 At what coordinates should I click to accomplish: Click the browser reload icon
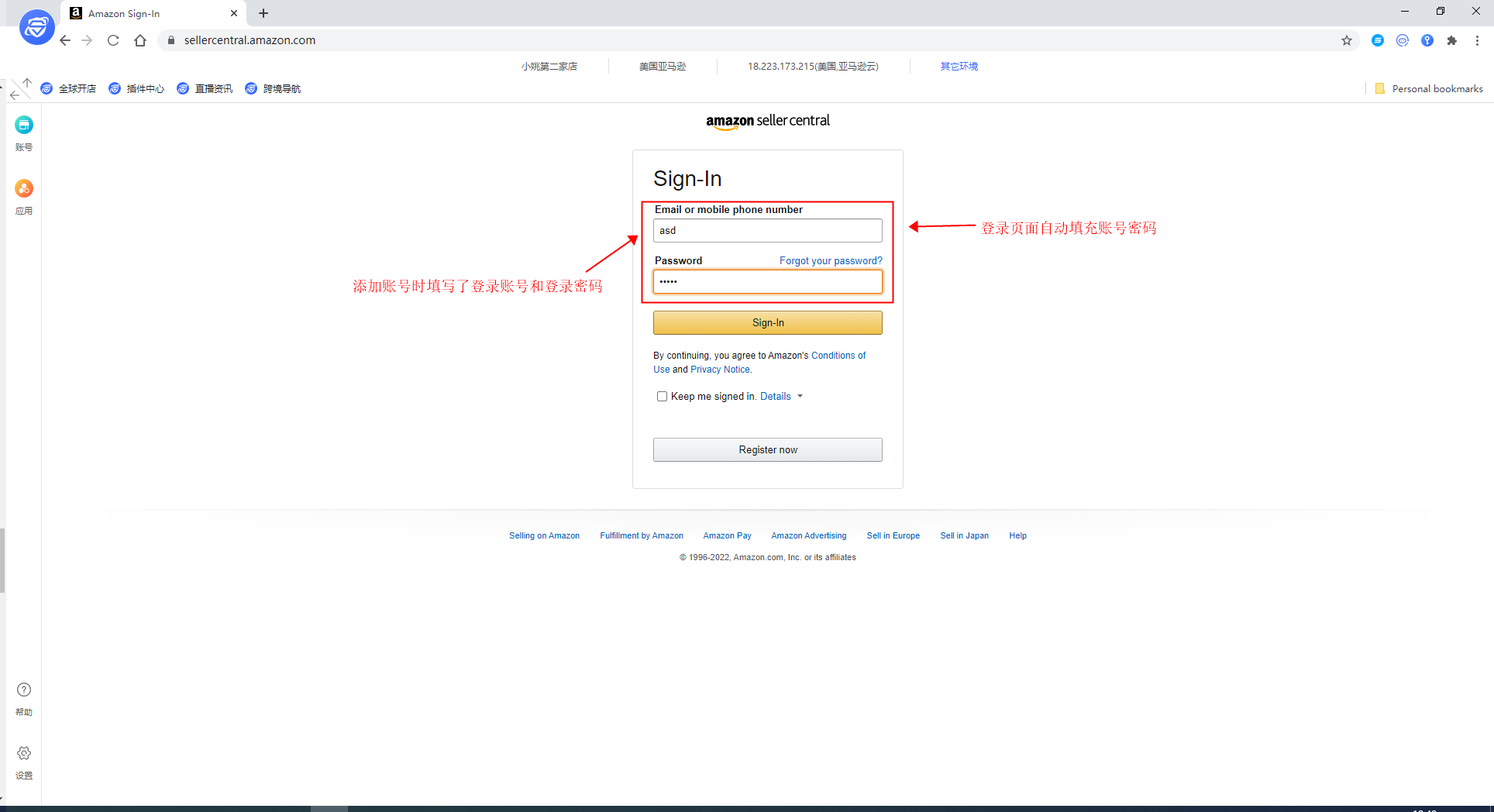pyautogui.click(x=113, y=40)
